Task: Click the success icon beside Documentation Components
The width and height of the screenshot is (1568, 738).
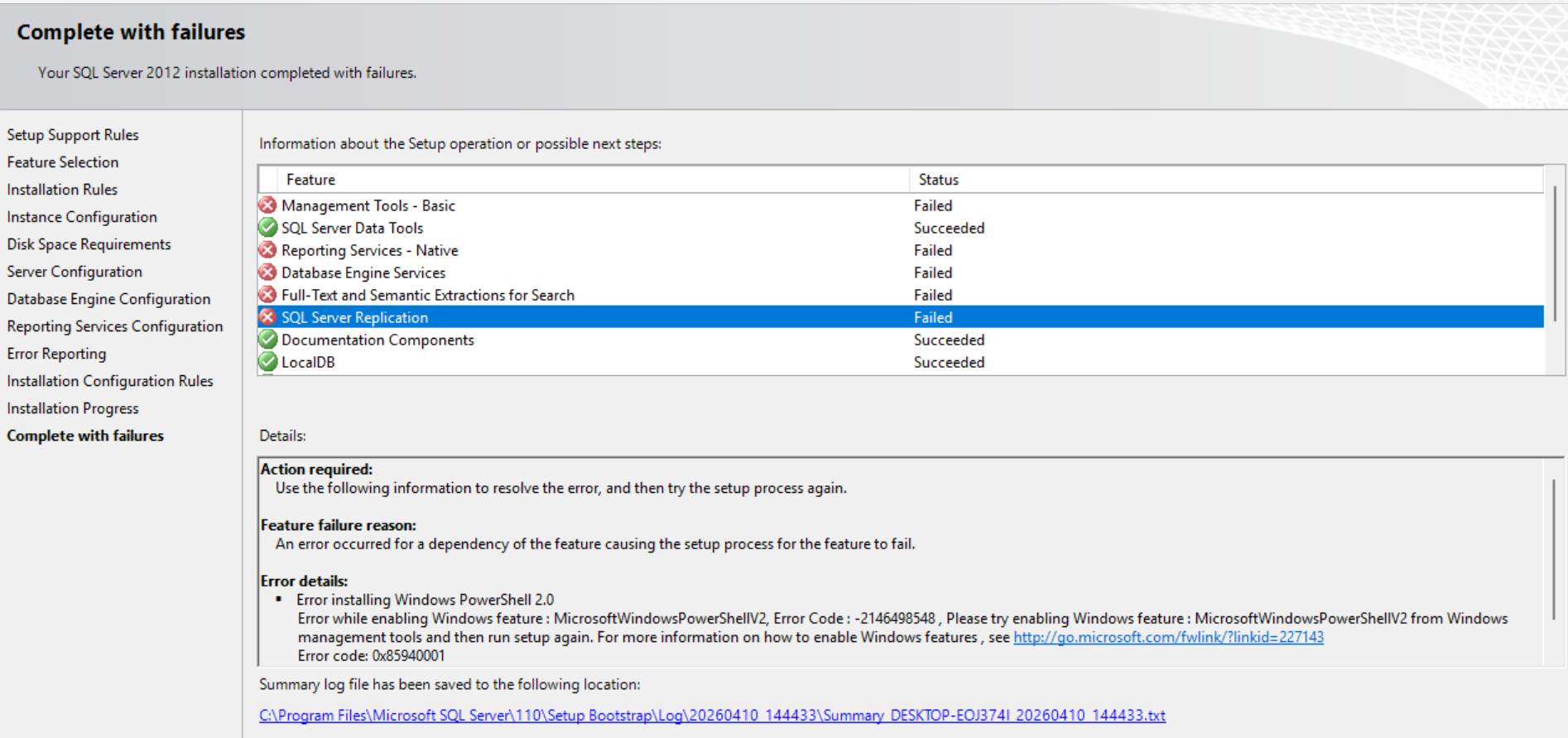Action: [267, 340]
